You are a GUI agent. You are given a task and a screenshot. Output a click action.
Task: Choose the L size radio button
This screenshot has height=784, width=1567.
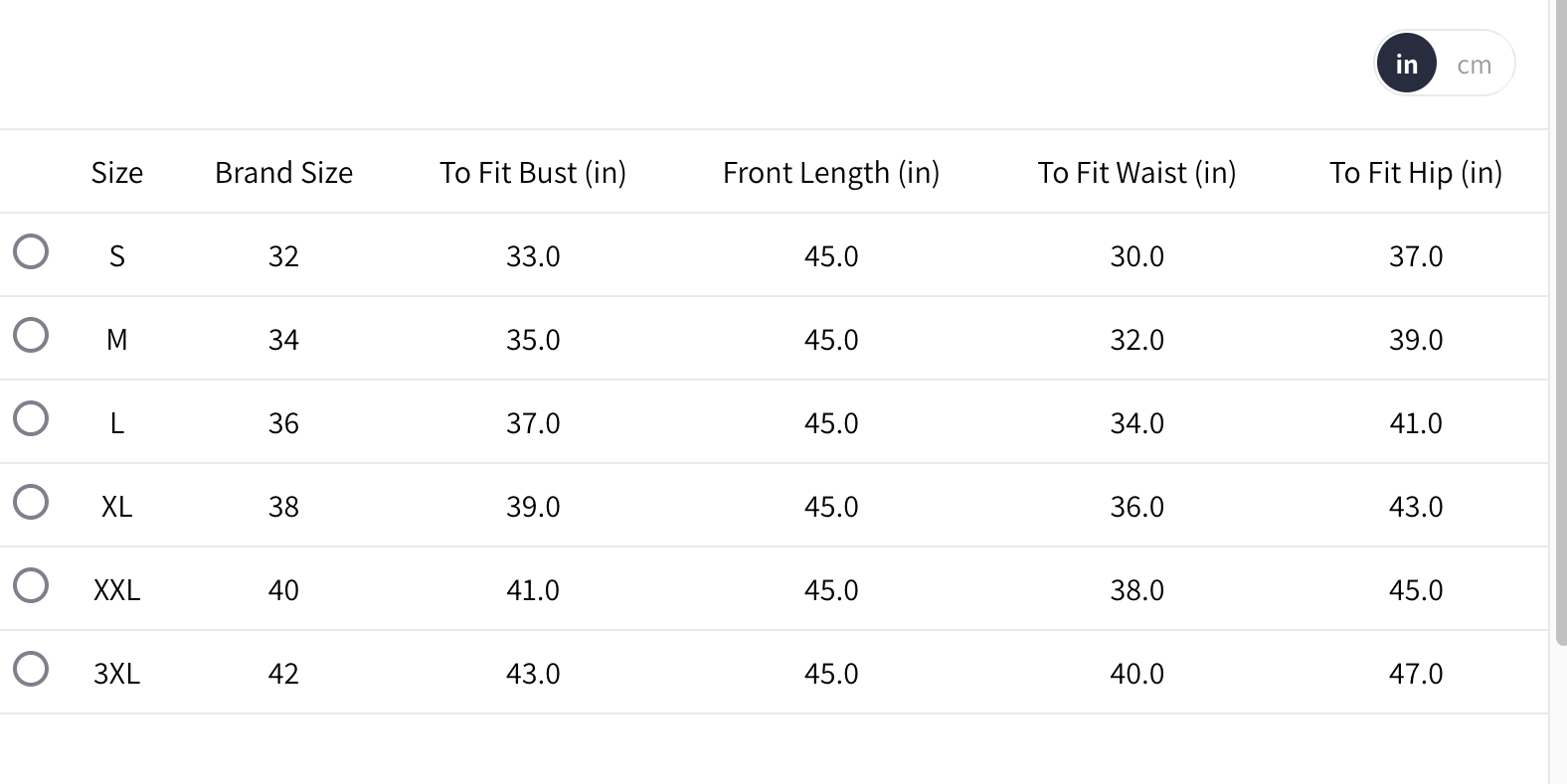31,419
